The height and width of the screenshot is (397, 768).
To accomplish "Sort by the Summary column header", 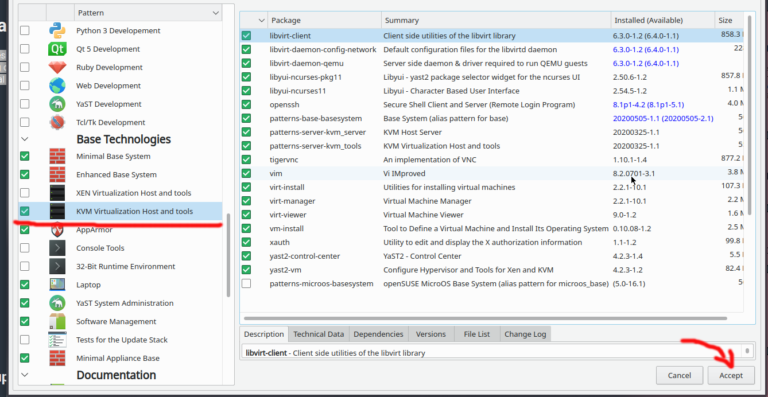I will click(x=496, y=20).
